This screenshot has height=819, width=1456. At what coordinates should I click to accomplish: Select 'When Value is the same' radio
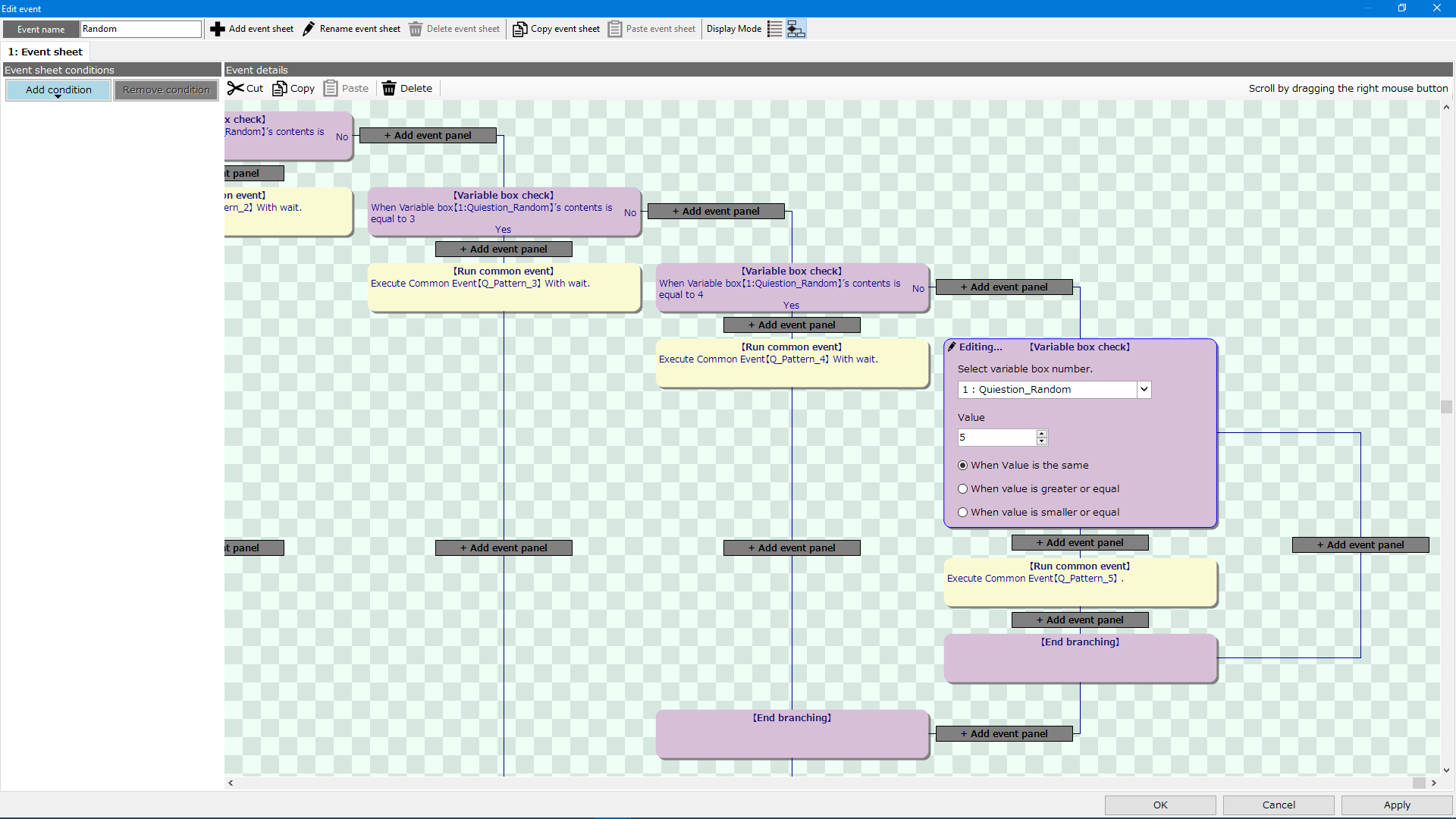(963, 466)
